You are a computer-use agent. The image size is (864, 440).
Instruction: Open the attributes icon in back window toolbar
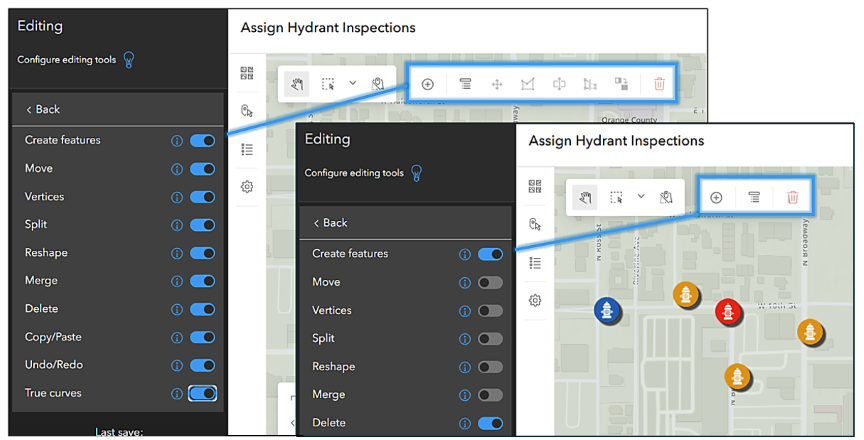click(466, 84)
